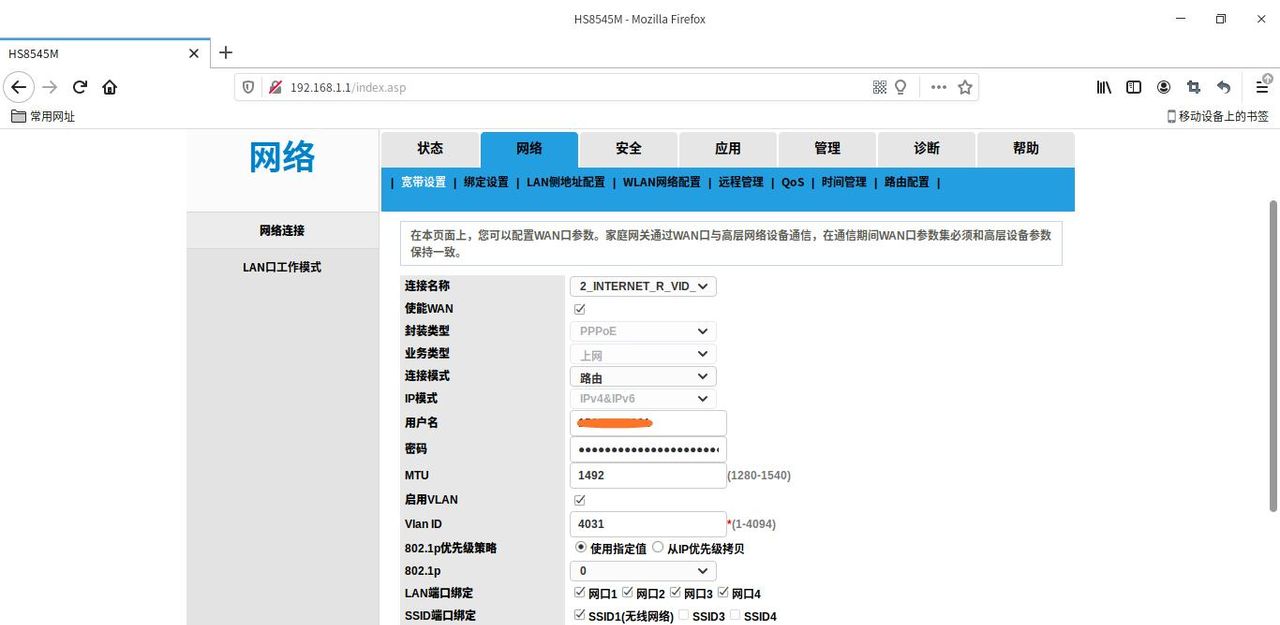Toggle the SSID1(无线网络) checkbox
The width and height of the screenshot is (1280, 625).
coord(580,615)
